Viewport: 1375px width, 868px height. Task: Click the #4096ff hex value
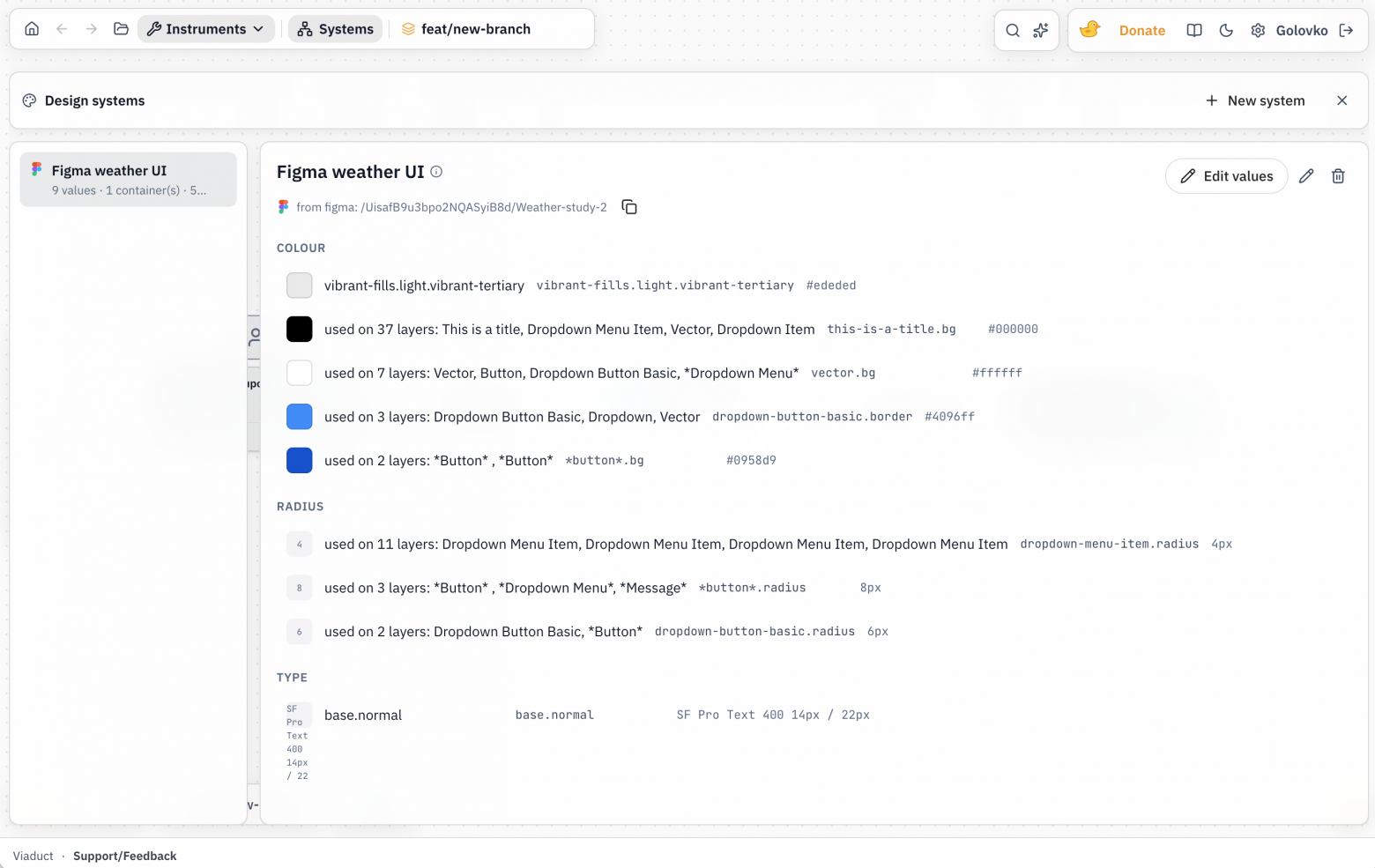point(949,417)
